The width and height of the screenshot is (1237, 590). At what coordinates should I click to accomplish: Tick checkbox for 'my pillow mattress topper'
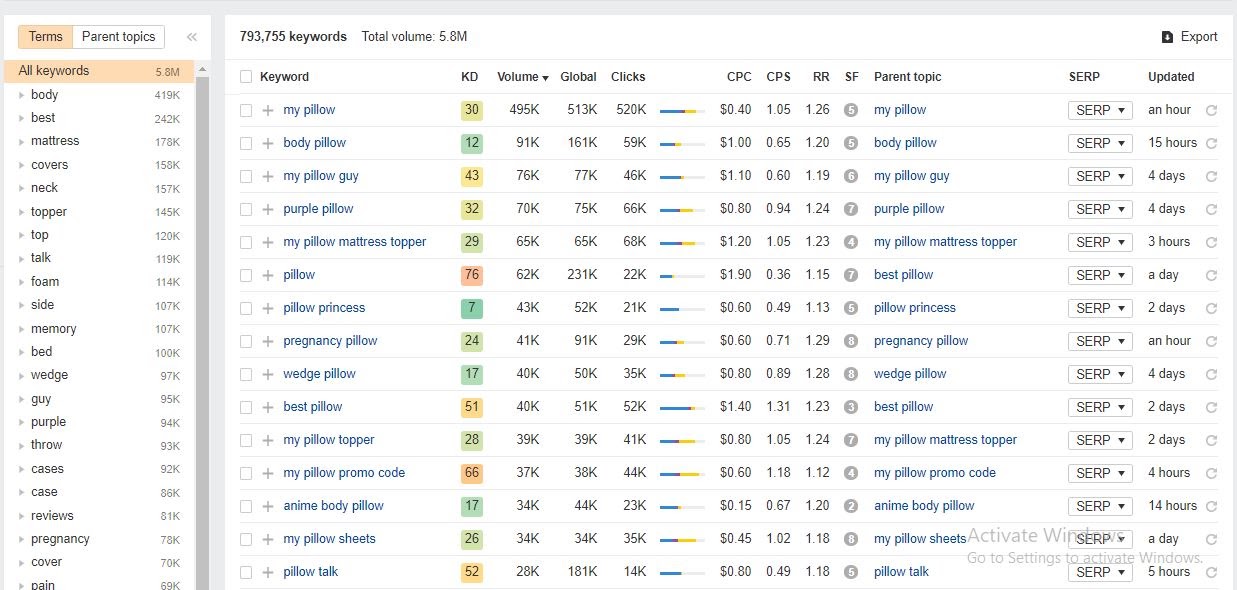[x=246, y=242]
